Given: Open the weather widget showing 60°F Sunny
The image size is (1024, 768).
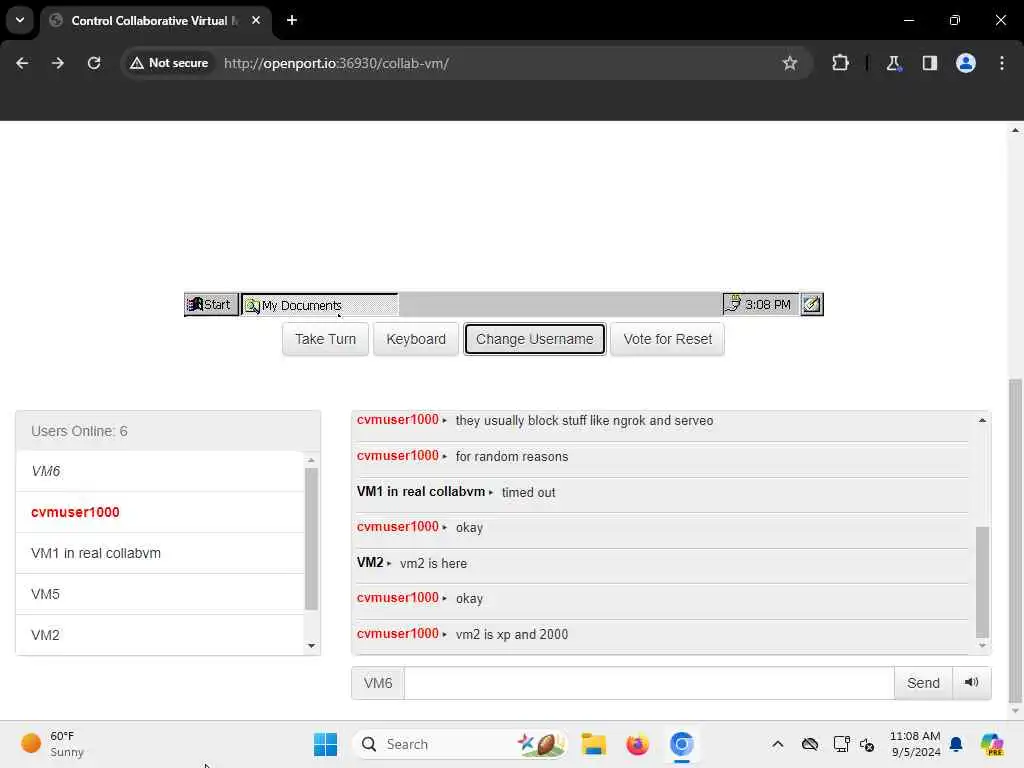Looking at the screenshot, I should tap(54, 744).
